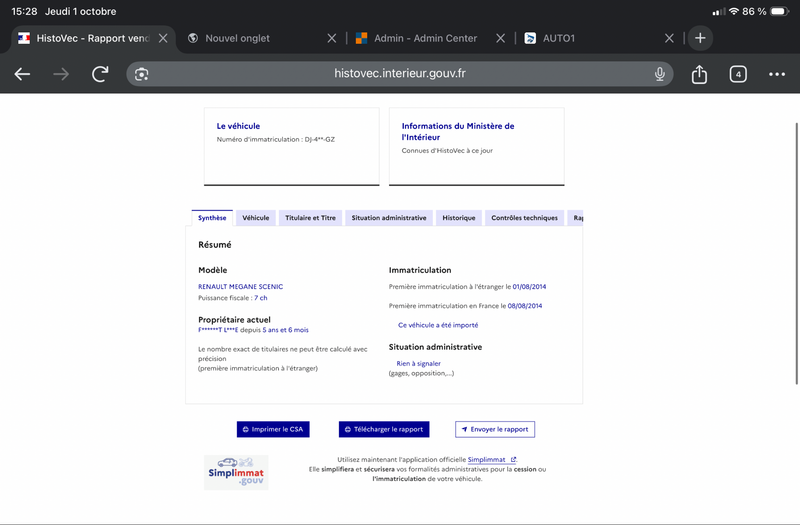Click the battery indicator icon
Viewport: 800px width, 525px height.
(780, 11)
